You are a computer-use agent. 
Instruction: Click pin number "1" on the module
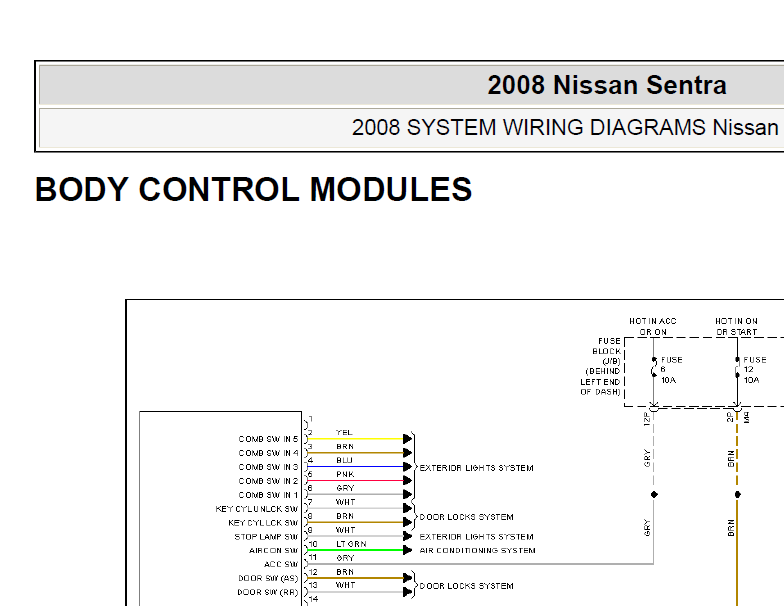311,419
